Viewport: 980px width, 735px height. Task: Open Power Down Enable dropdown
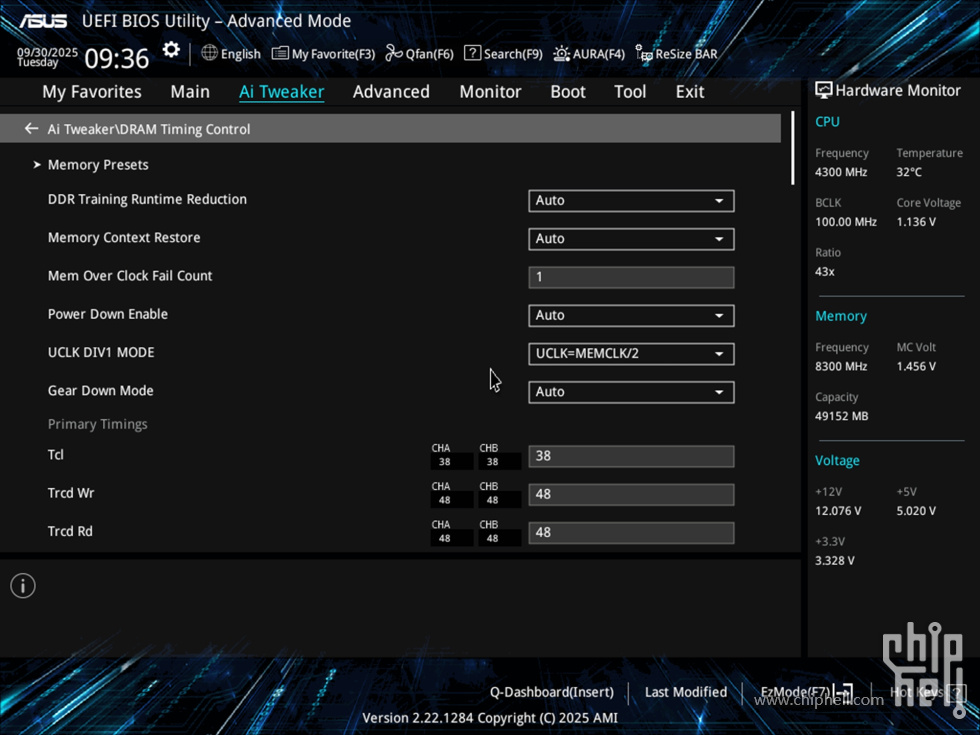click(631, 316)
